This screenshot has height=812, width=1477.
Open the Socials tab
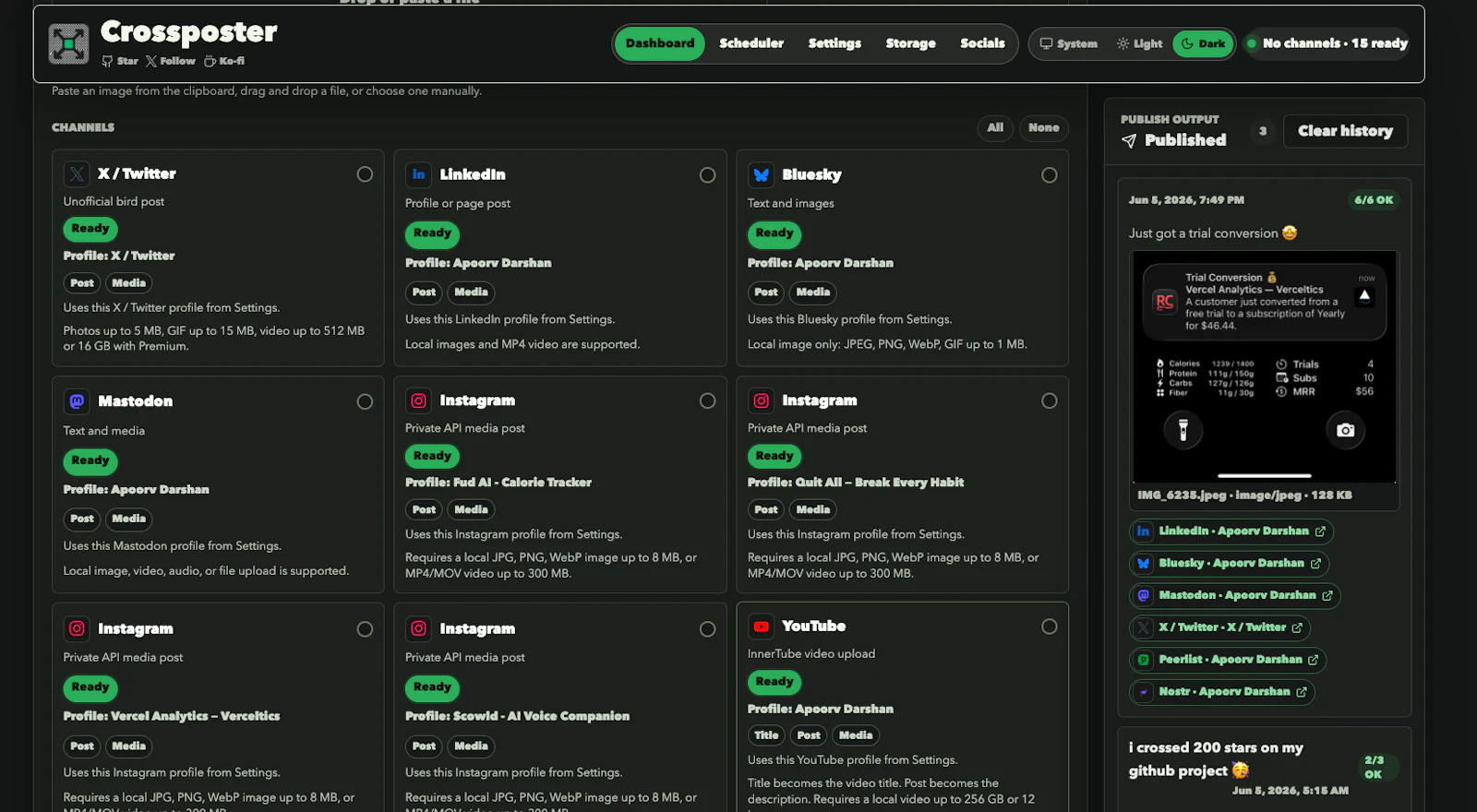[x=982, y=43]
